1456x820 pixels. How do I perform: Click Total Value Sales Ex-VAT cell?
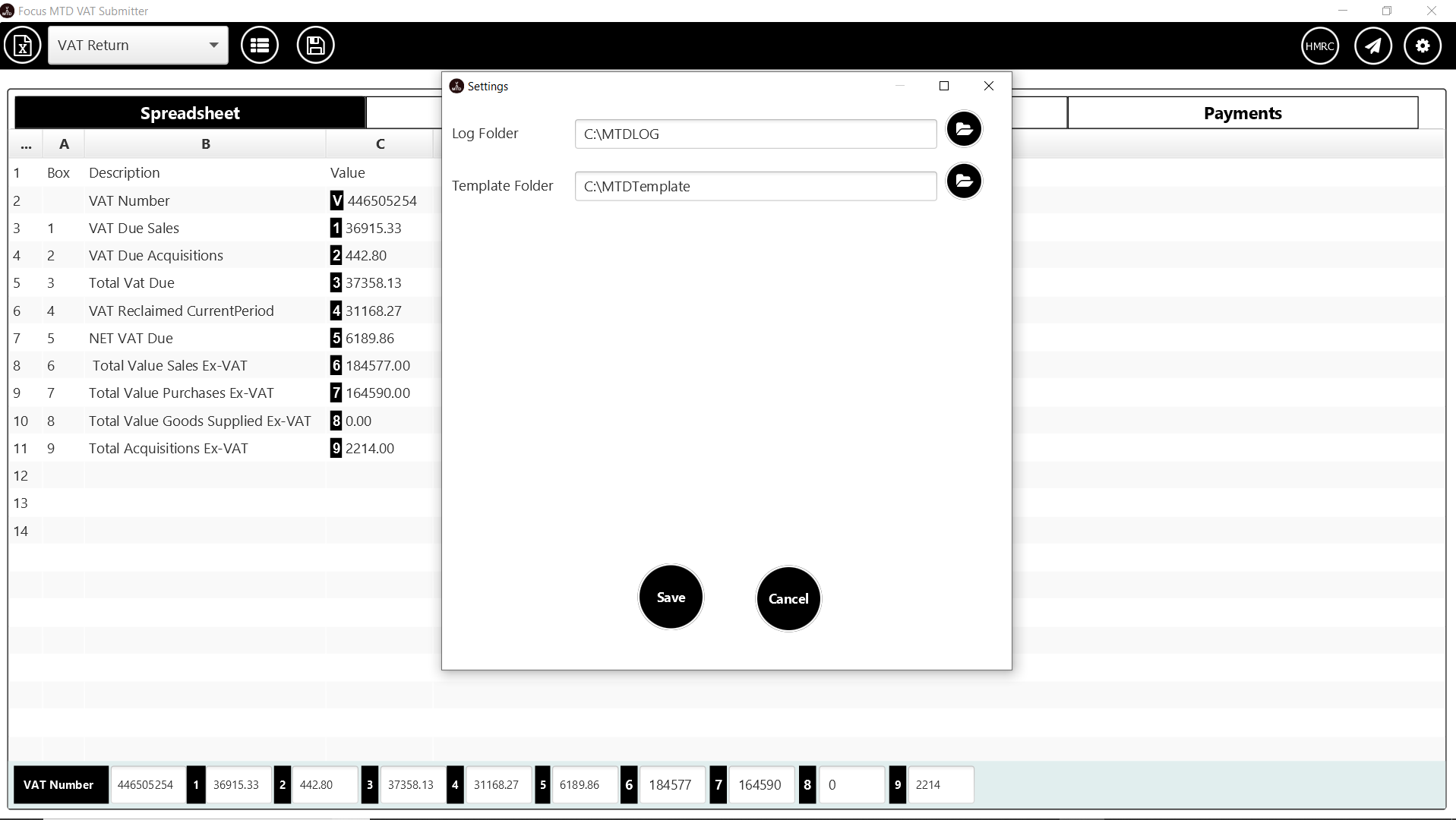point(205,365)
